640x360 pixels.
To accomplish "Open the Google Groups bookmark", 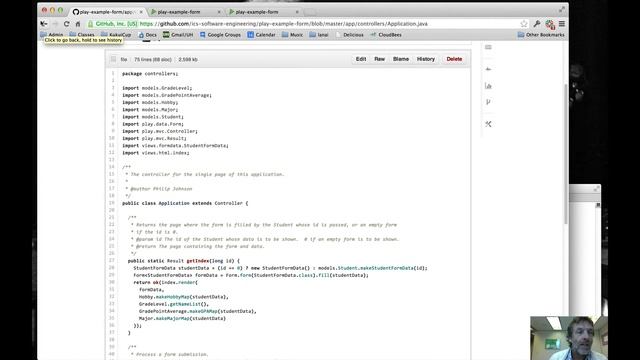I will pos(220,35).
